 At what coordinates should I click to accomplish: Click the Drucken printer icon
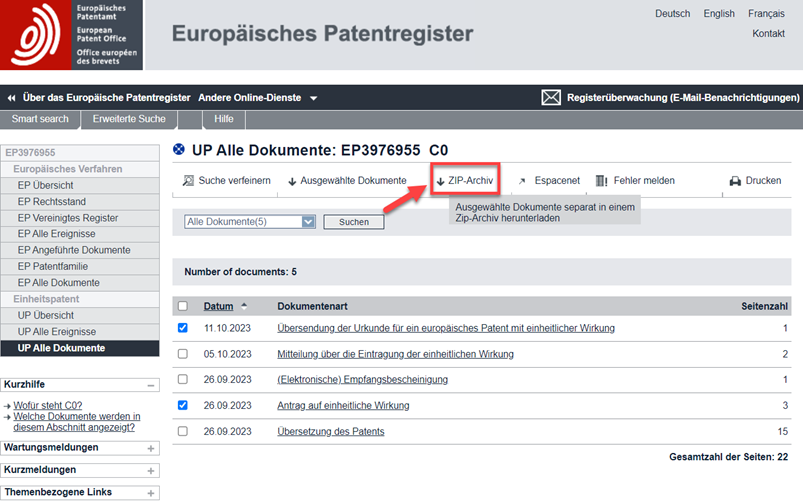[735, 181]
